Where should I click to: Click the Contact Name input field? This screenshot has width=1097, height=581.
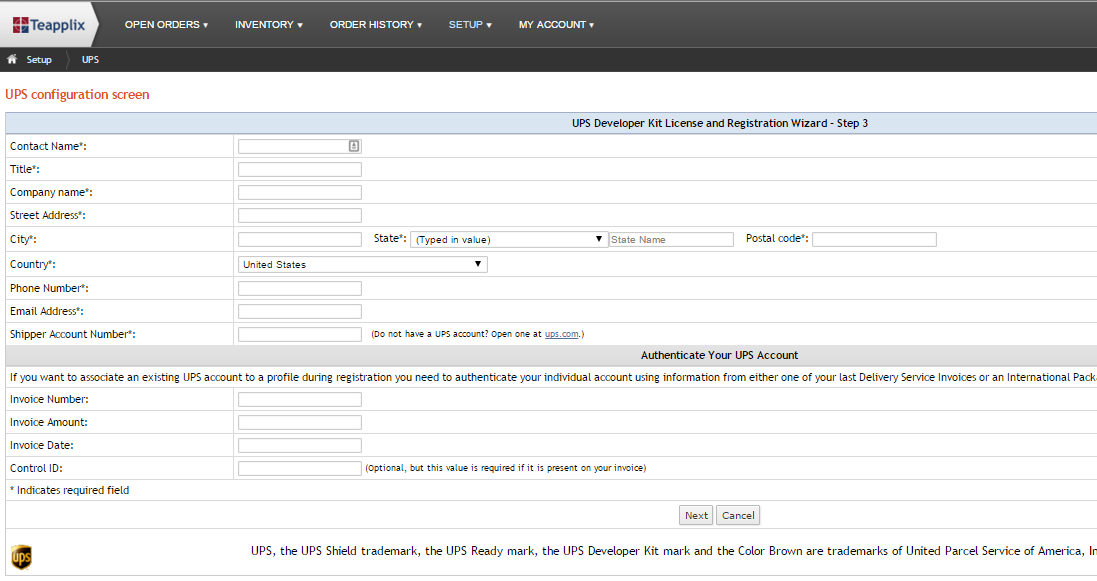[299, 146]
